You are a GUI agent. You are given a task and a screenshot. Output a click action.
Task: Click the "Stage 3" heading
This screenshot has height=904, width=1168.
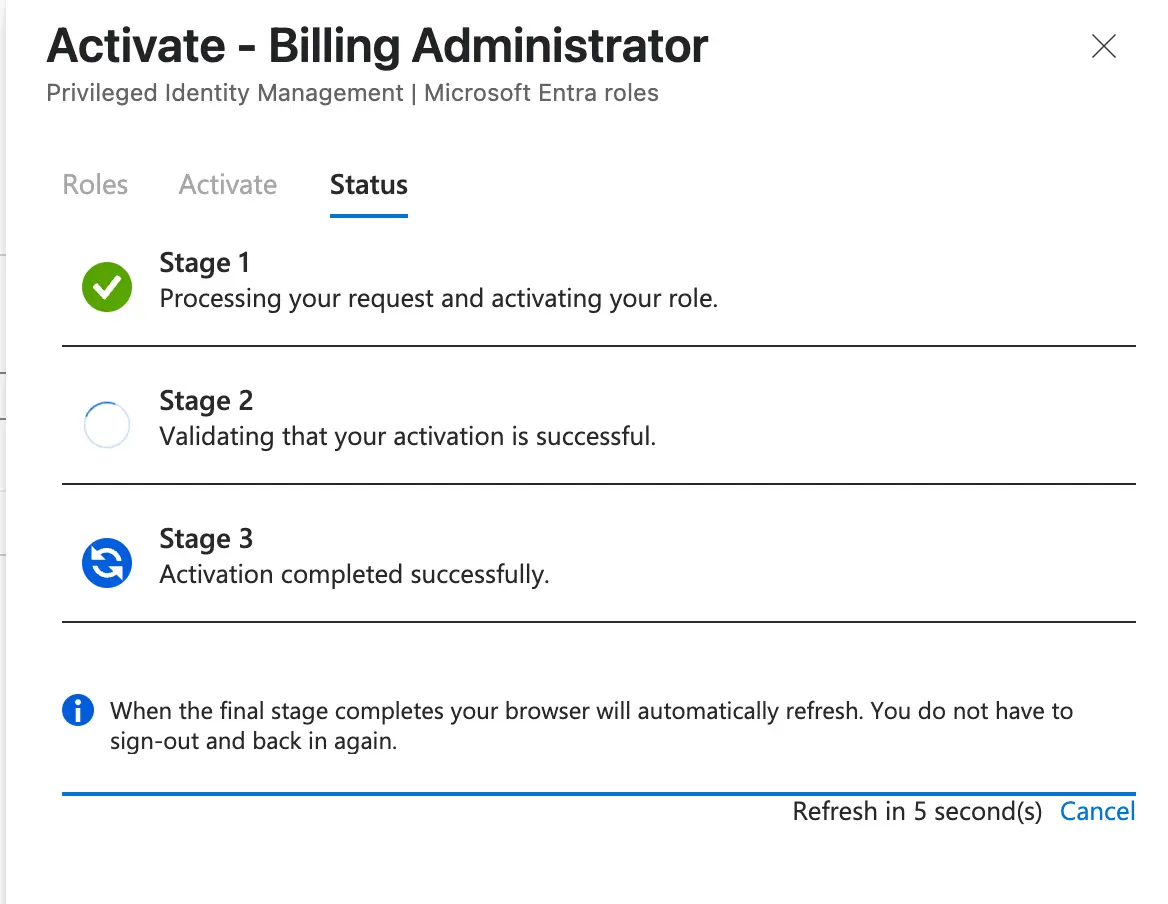coord(206,539)
